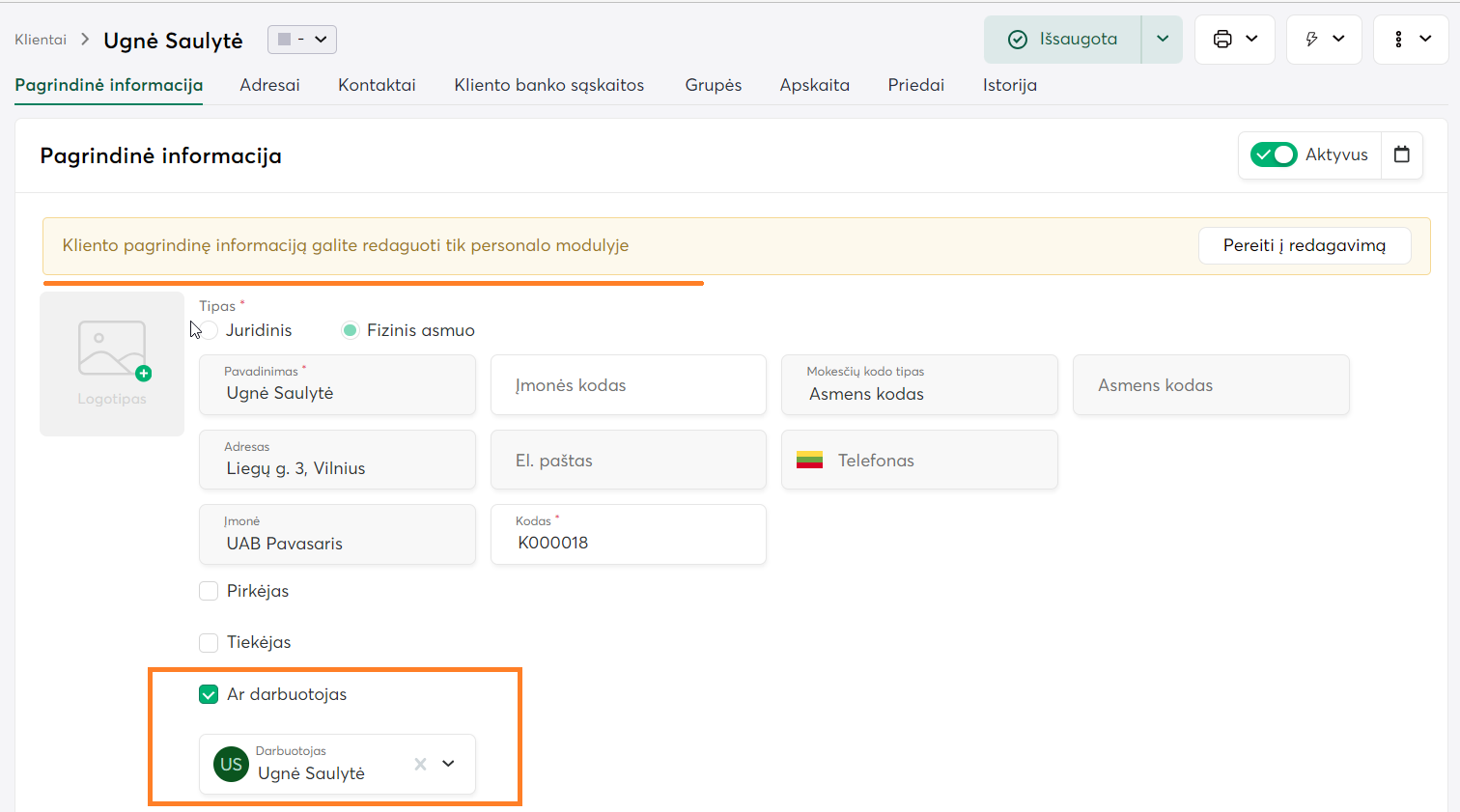Image resolution: width=1460 pixels, height=812 pixels.
Task: Uncheck the Ar darbuotojas checkbox
Action: [x=209, y=694]
